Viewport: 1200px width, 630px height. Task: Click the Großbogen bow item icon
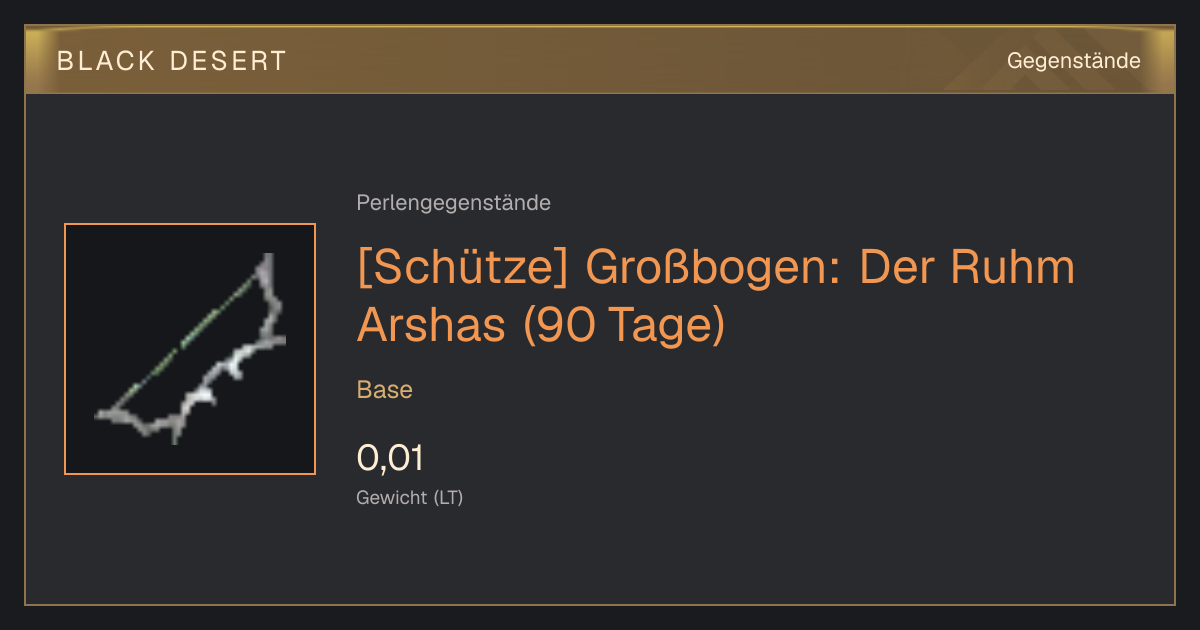coord(190,349)
